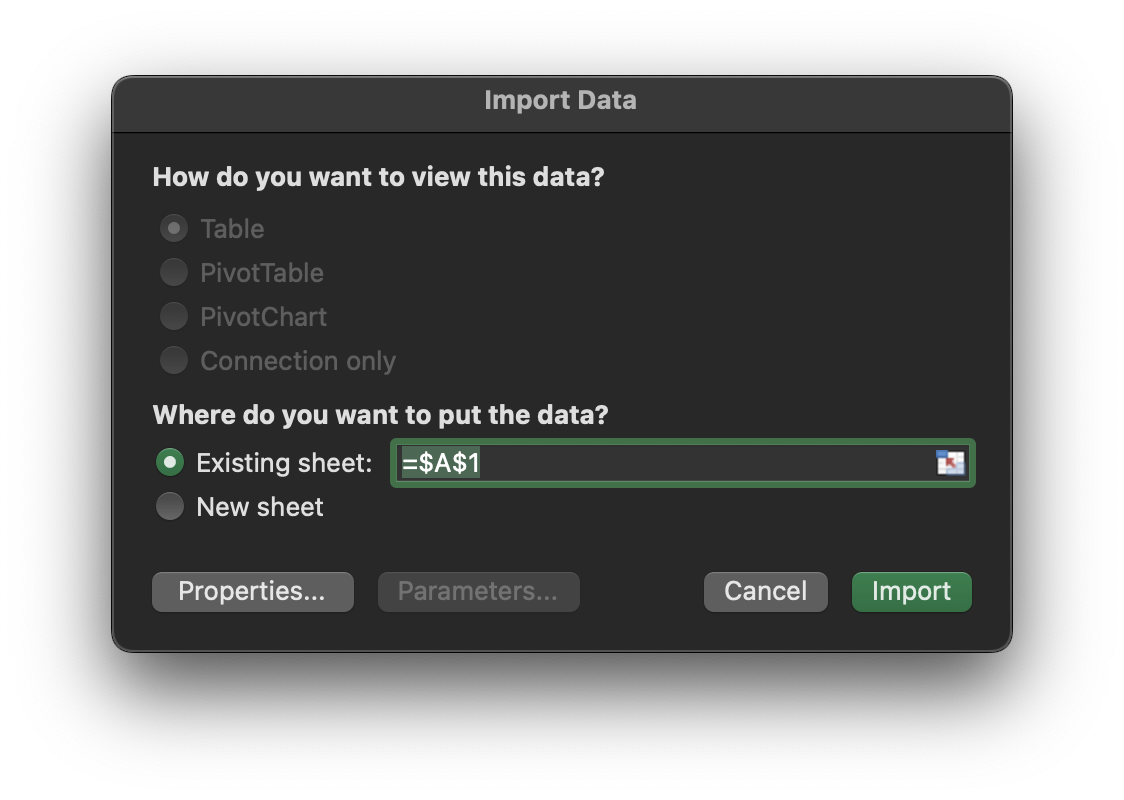Click into the =$A$1 cell reference field

point(660,463)
